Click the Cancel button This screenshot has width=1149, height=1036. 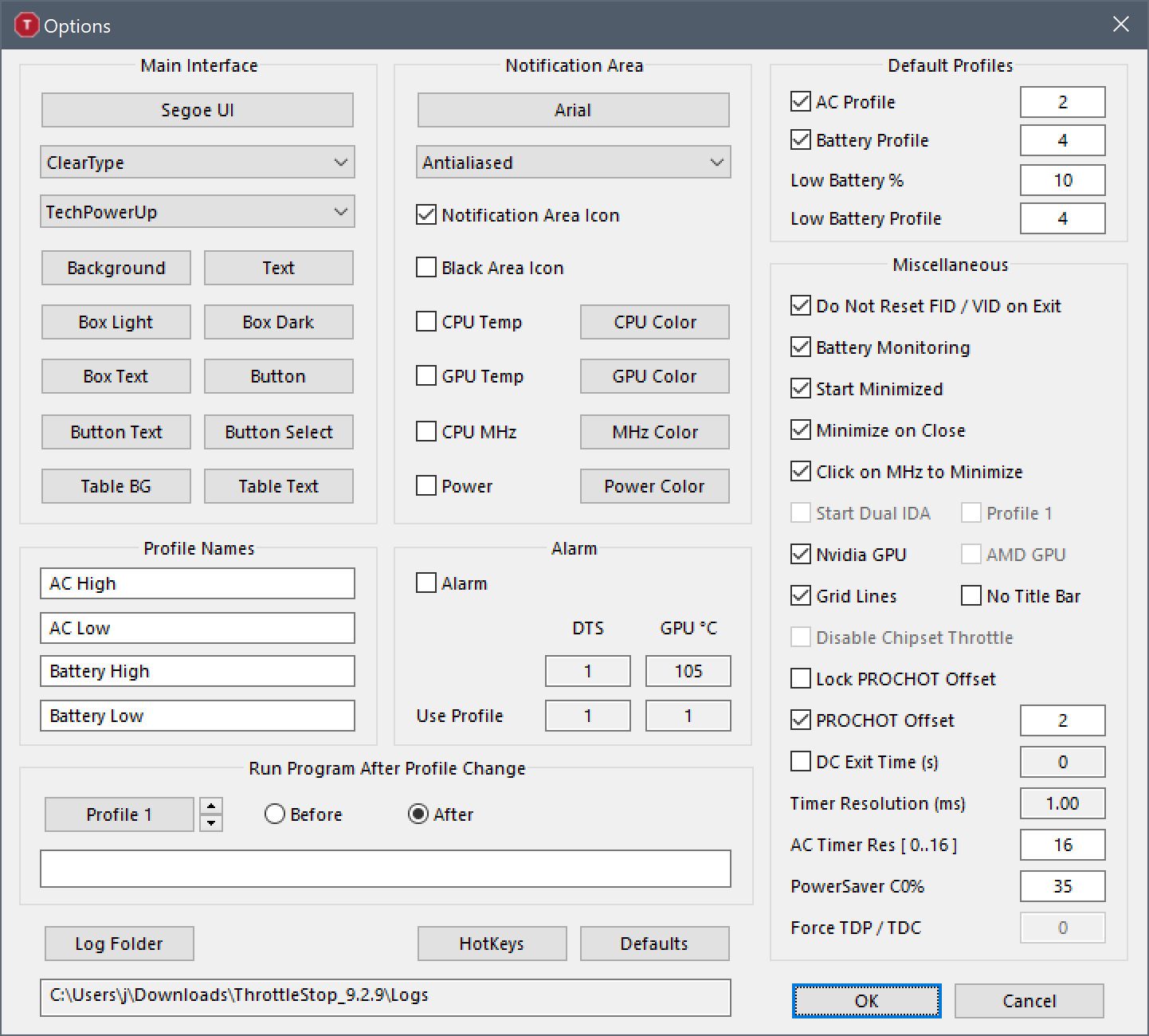click(x=1029, y=1001)
